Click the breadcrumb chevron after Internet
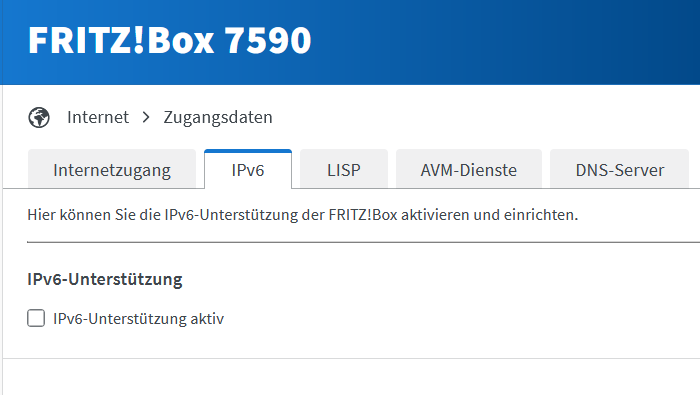Screen dimensions: 700x395 point(146,117)
